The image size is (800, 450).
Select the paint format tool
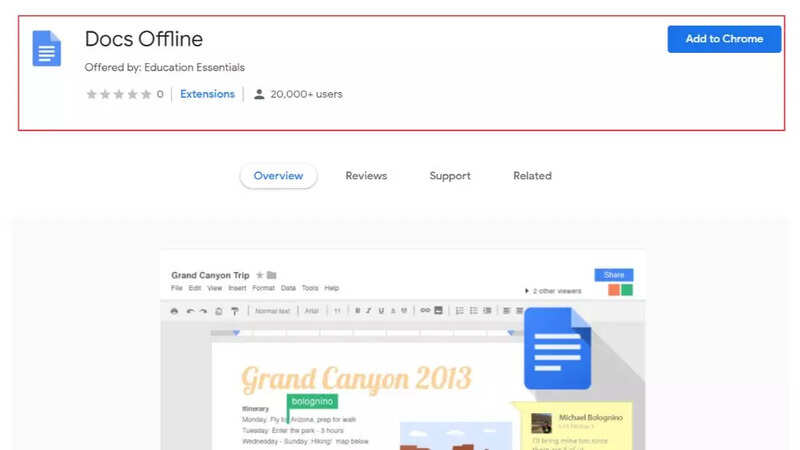click(235, 311)
